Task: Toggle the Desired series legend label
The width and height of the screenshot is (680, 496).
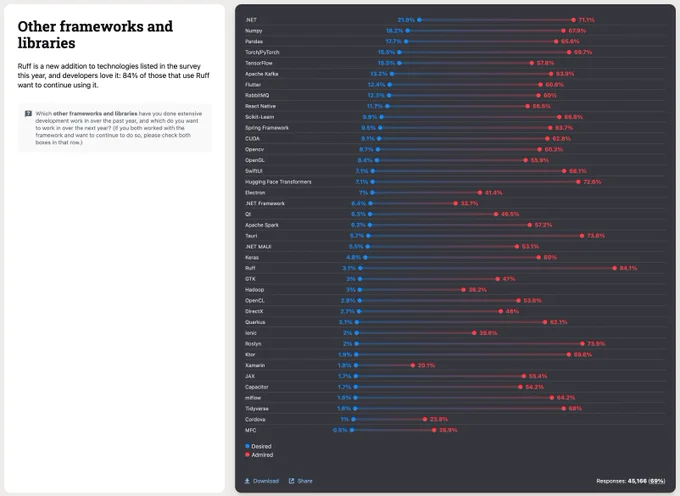Action: (x=261, y=446)
